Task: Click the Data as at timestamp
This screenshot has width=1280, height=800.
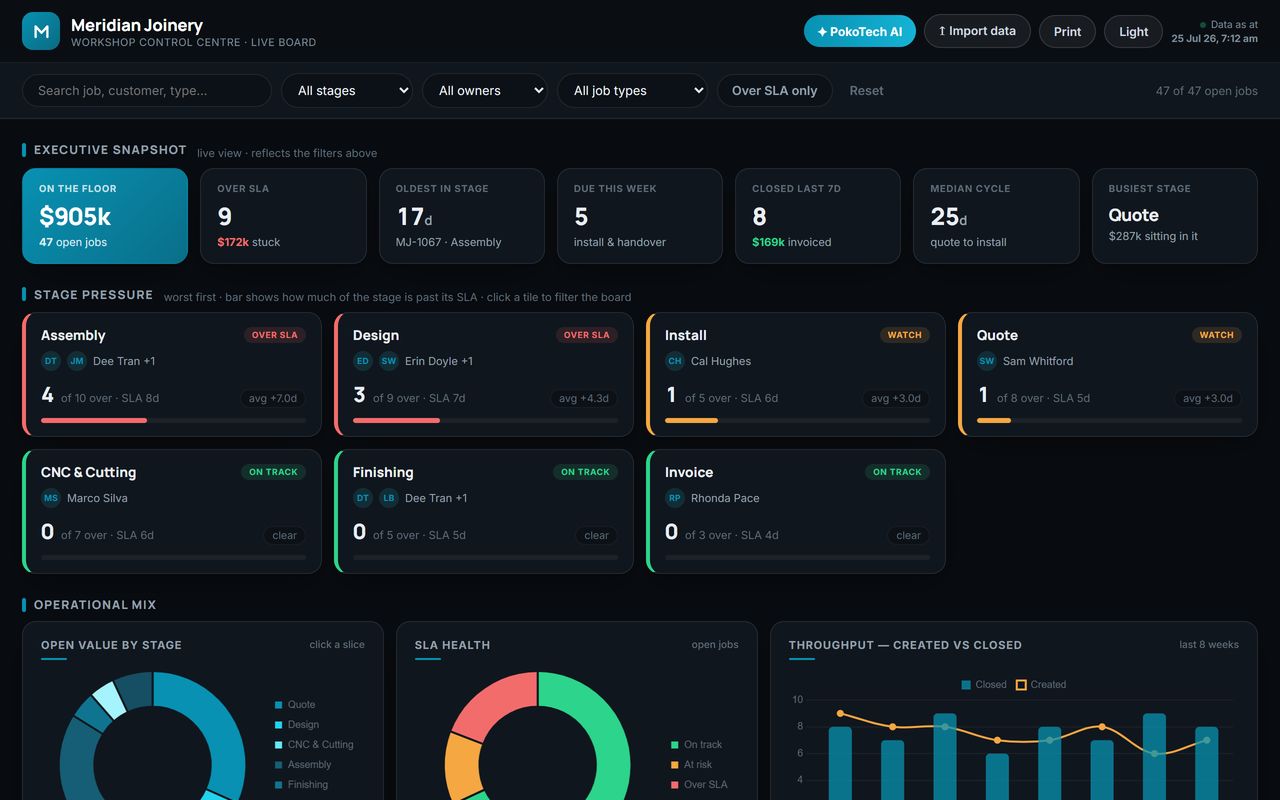Action: point(1215,31)
